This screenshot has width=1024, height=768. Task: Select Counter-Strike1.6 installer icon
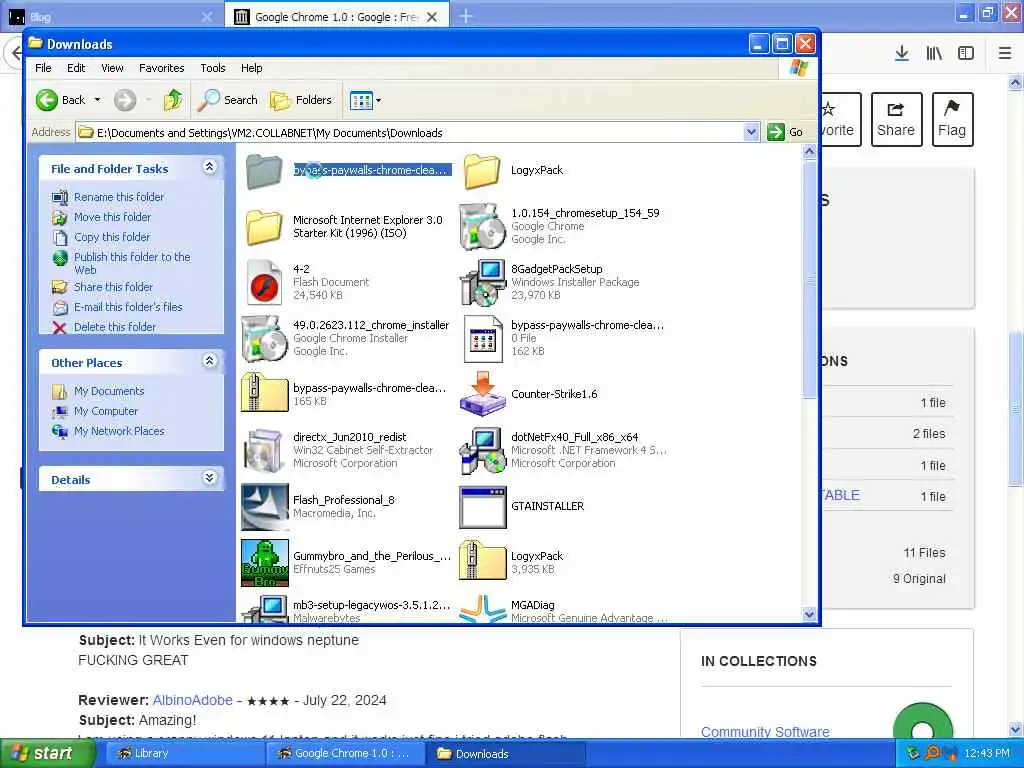(482, 394)
